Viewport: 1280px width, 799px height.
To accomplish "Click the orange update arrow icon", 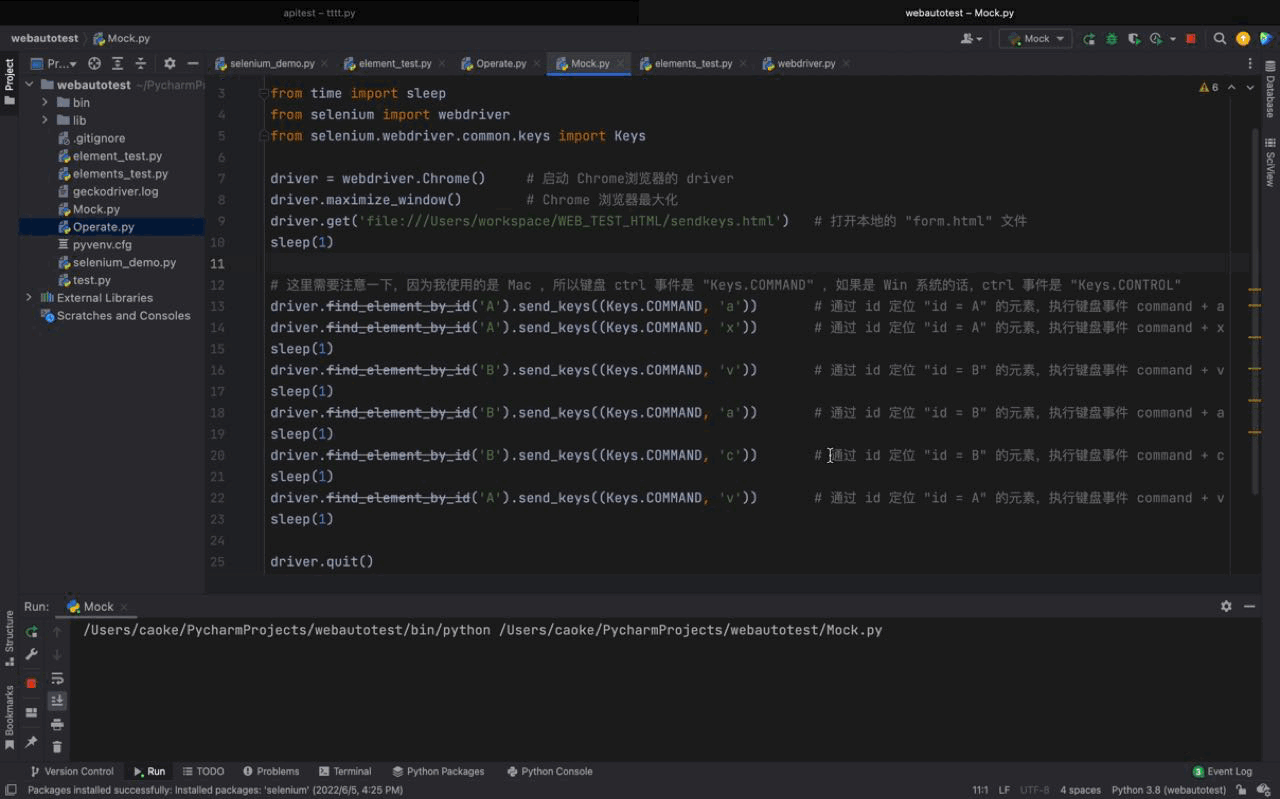I will coord(1243,39).
